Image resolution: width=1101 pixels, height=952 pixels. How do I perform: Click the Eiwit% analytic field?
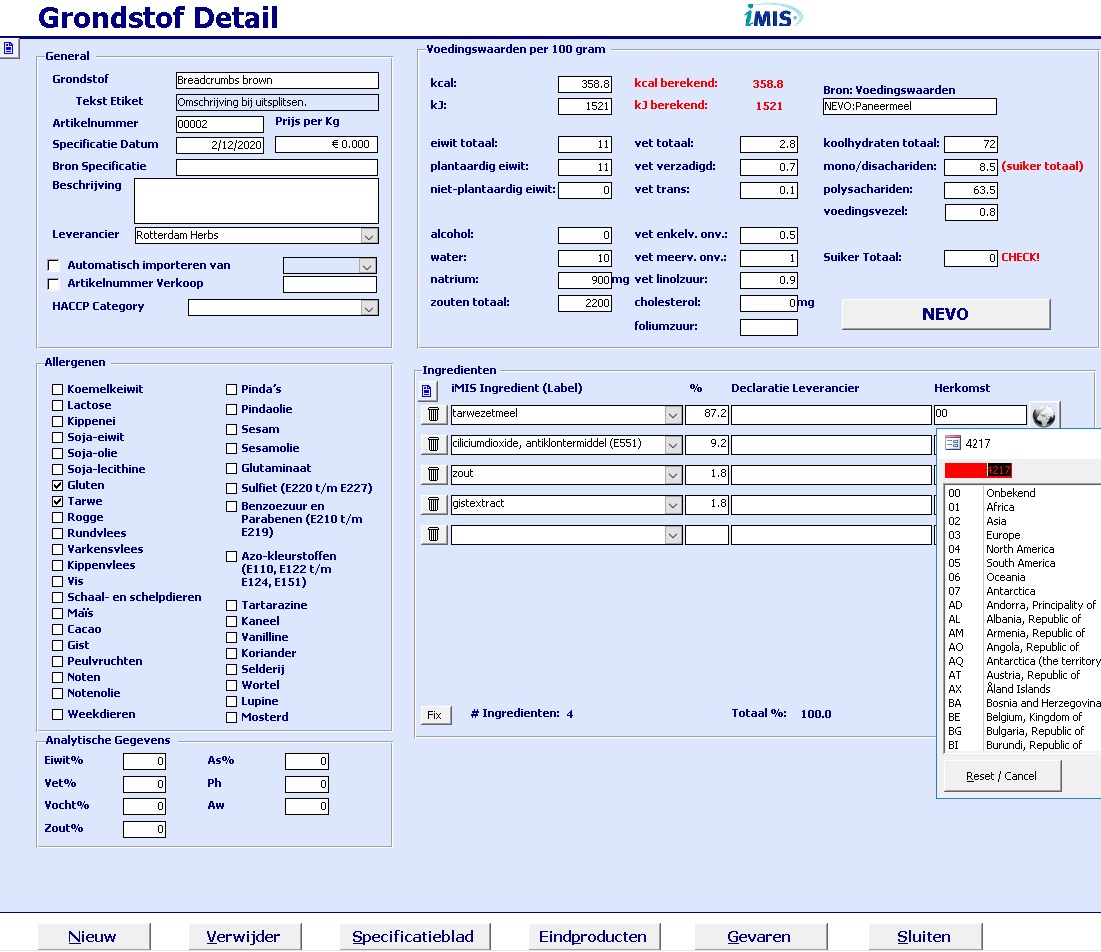coord(145,762)
